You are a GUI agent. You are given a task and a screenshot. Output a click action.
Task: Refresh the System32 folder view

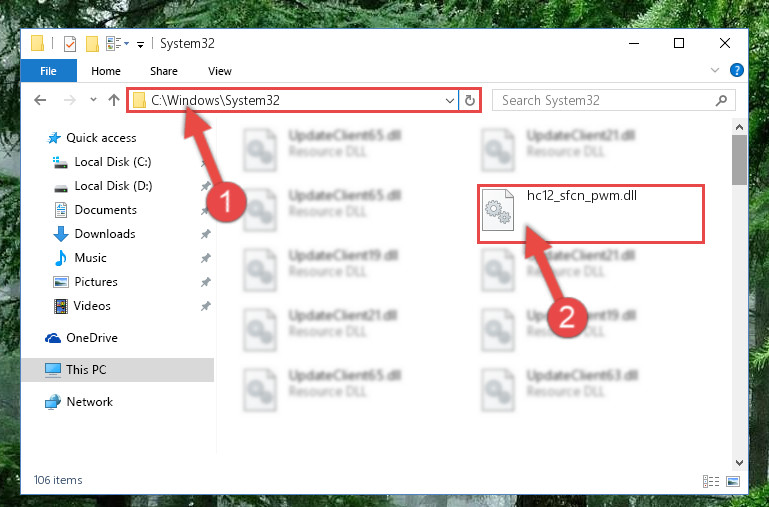[x=469, y=101]
